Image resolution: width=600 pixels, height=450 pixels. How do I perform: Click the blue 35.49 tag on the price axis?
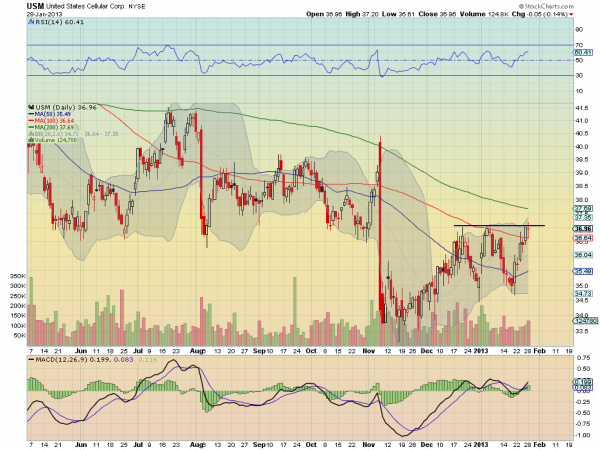point(583,271)
